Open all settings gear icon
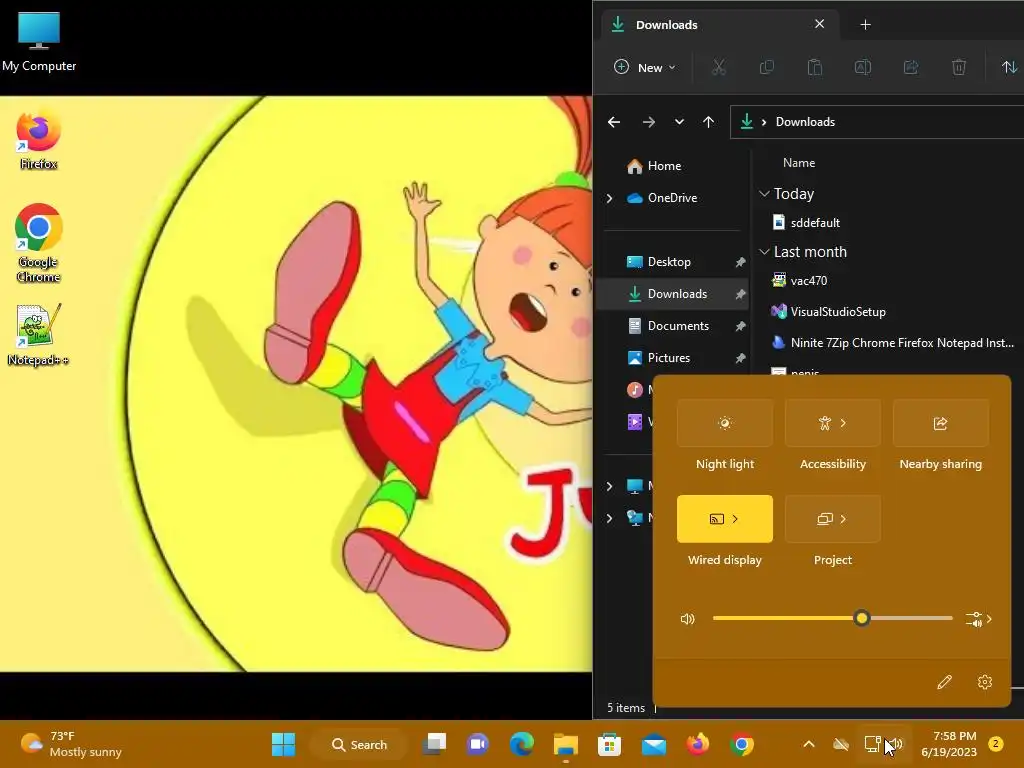 [x=985, y=682]
